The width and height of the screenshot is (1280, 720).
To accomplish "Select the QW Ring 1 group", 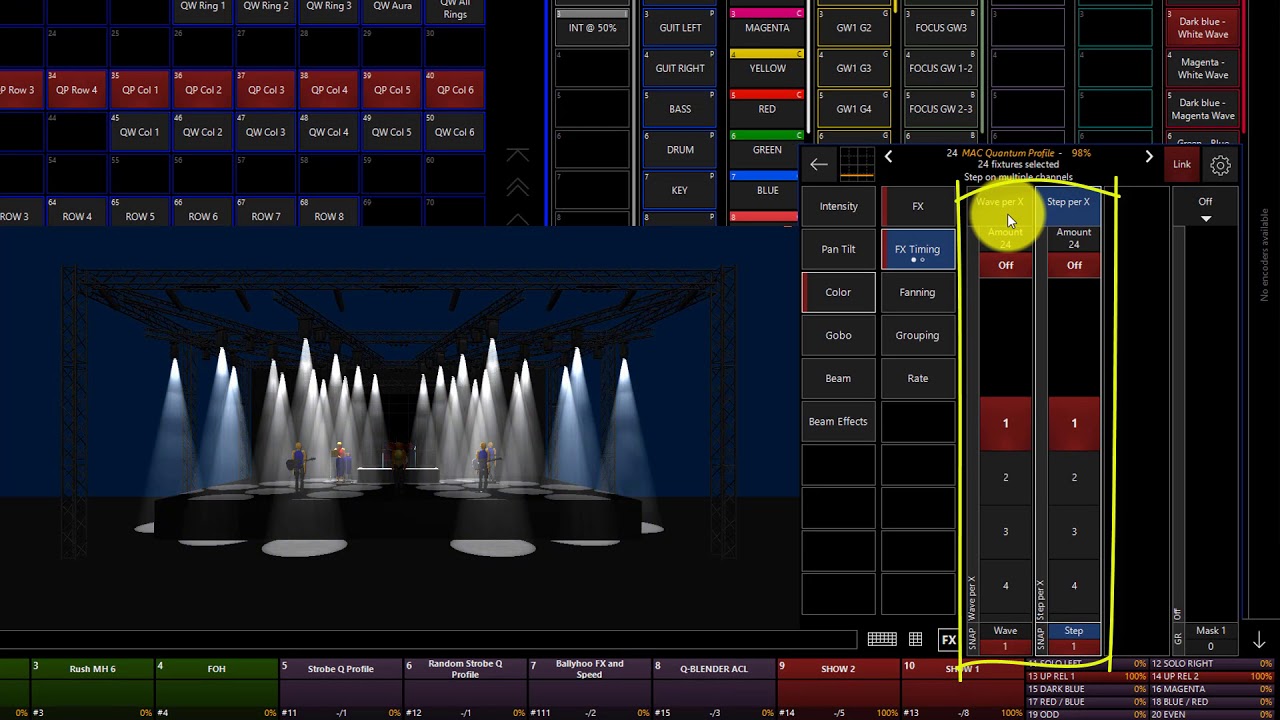I will [x=203, y=9].
